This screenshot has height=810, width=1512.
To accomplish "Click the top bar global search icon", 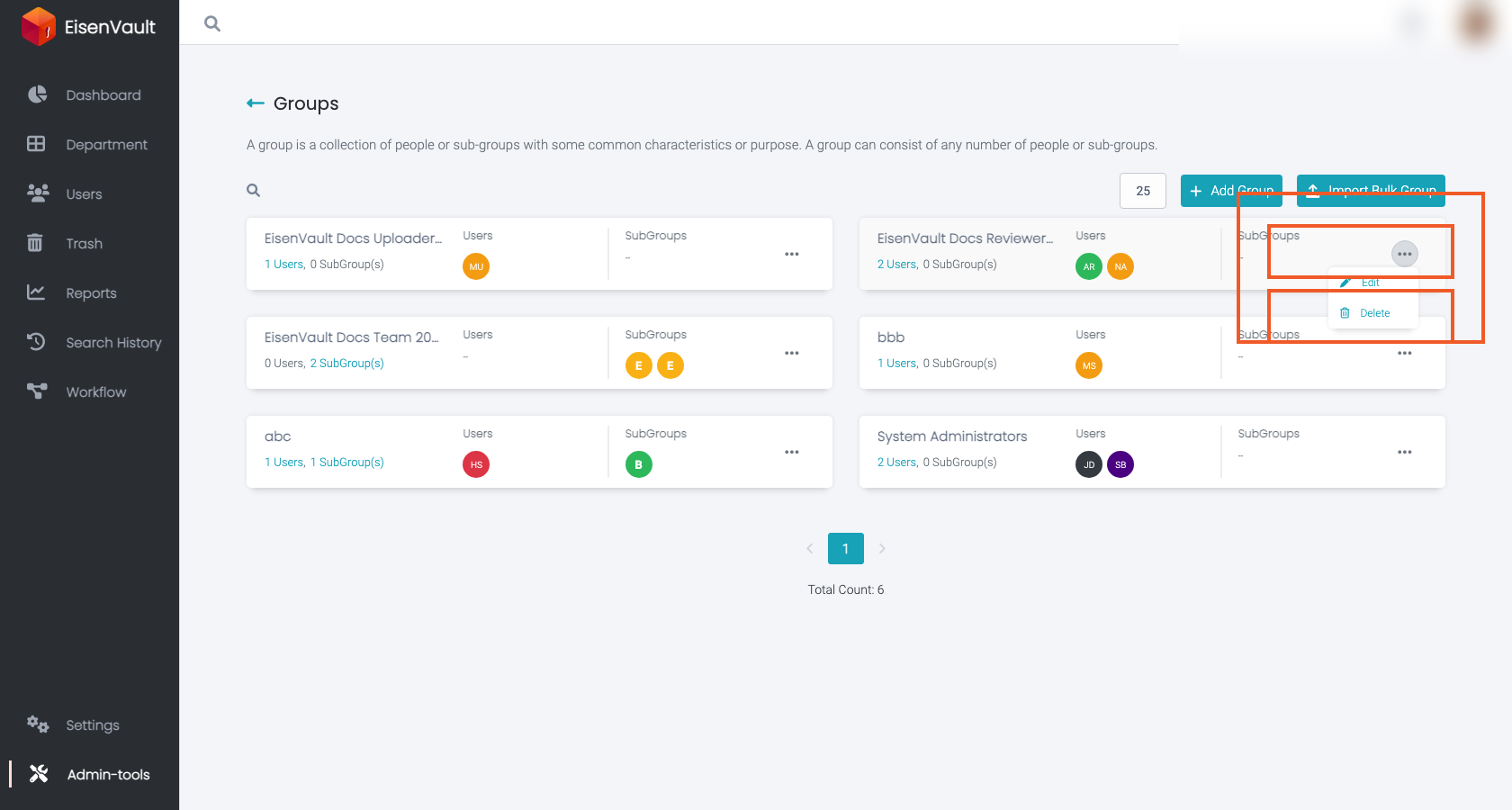I will pos(212,23).
